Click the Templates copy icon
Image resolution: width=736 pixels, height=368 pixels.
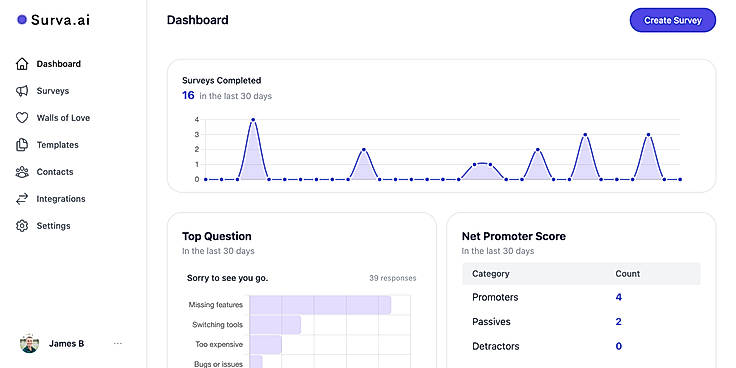22,145
